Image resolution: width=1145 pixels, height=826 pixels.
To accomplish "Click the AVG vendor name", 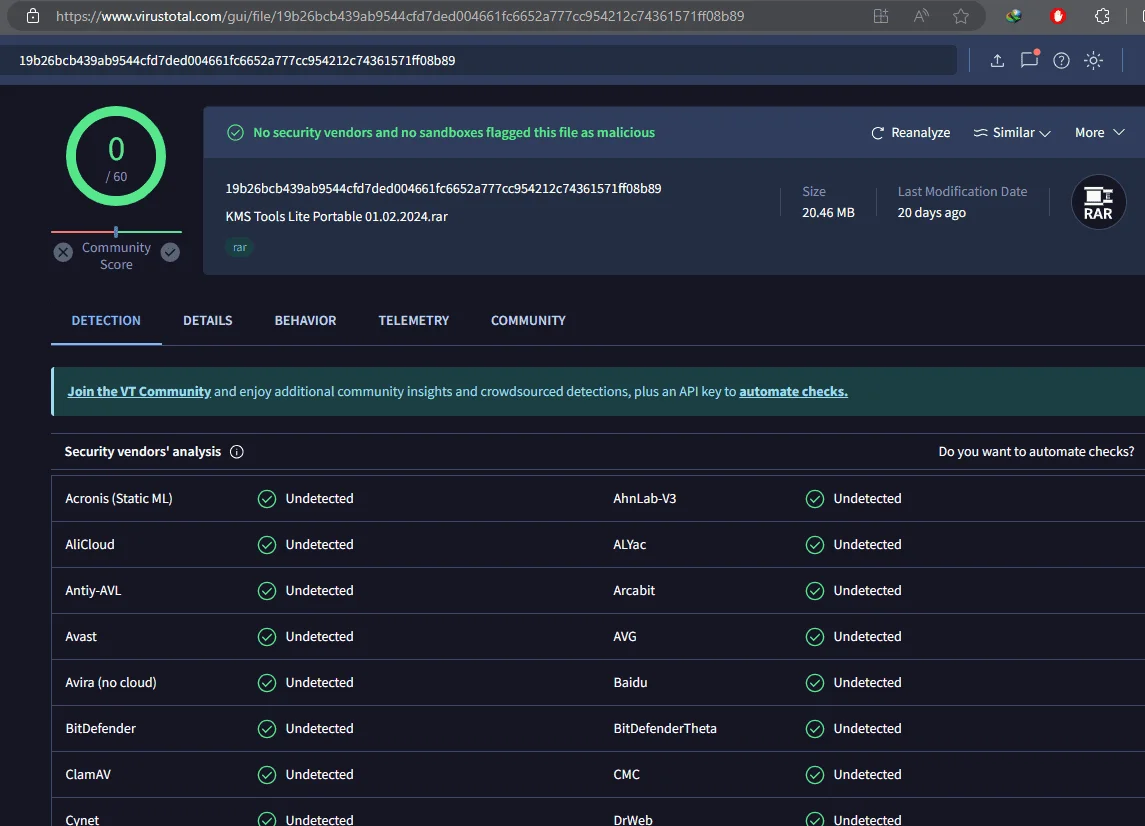I will pyautogui.click(x=625, y=637).
